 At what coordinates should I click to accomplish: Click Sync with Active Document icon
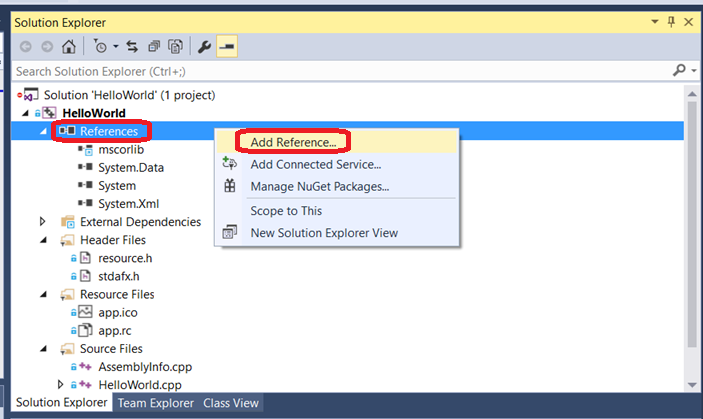[132, 46]
